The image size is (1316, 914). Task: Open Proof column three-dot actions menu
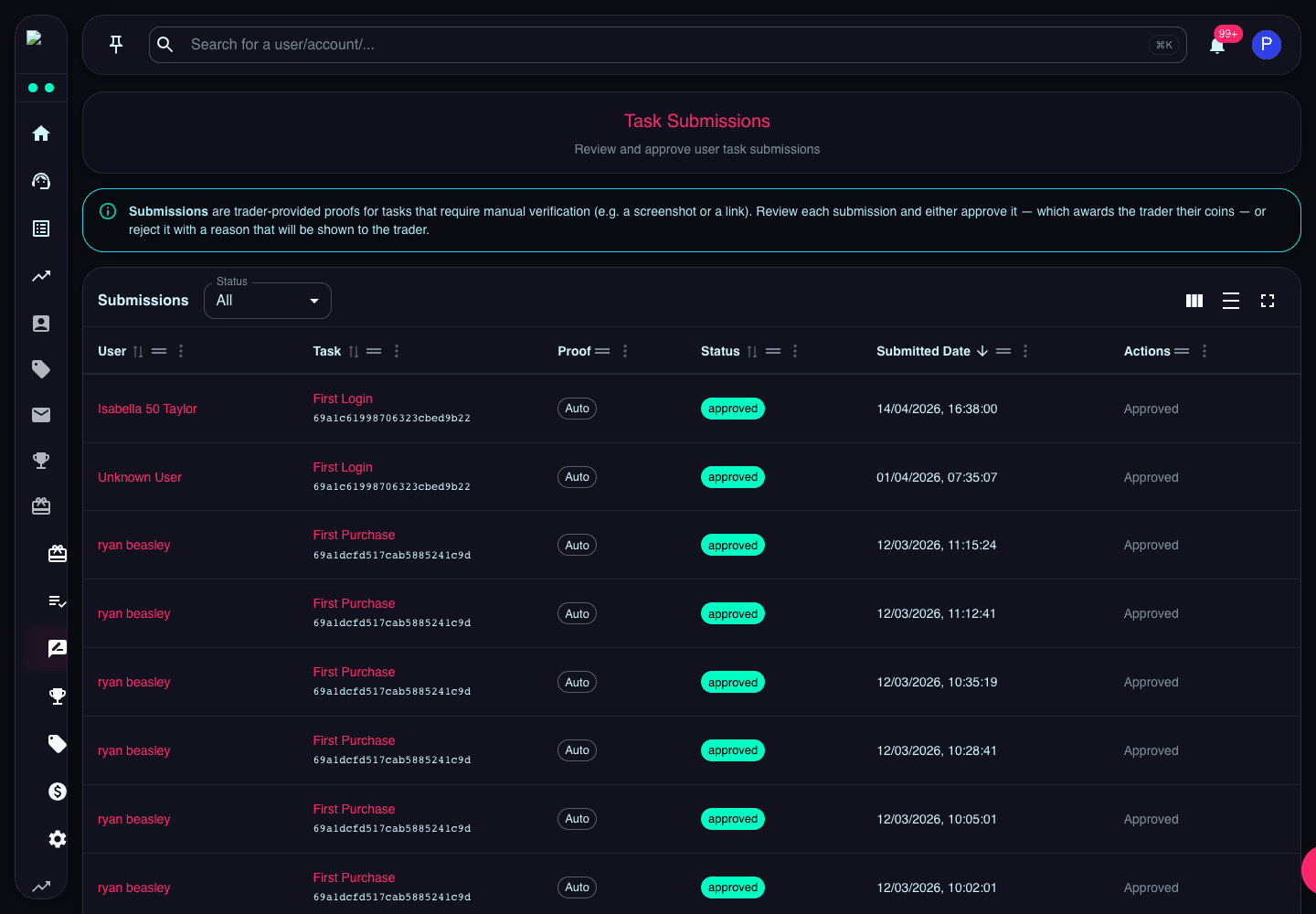pos(625,351)
